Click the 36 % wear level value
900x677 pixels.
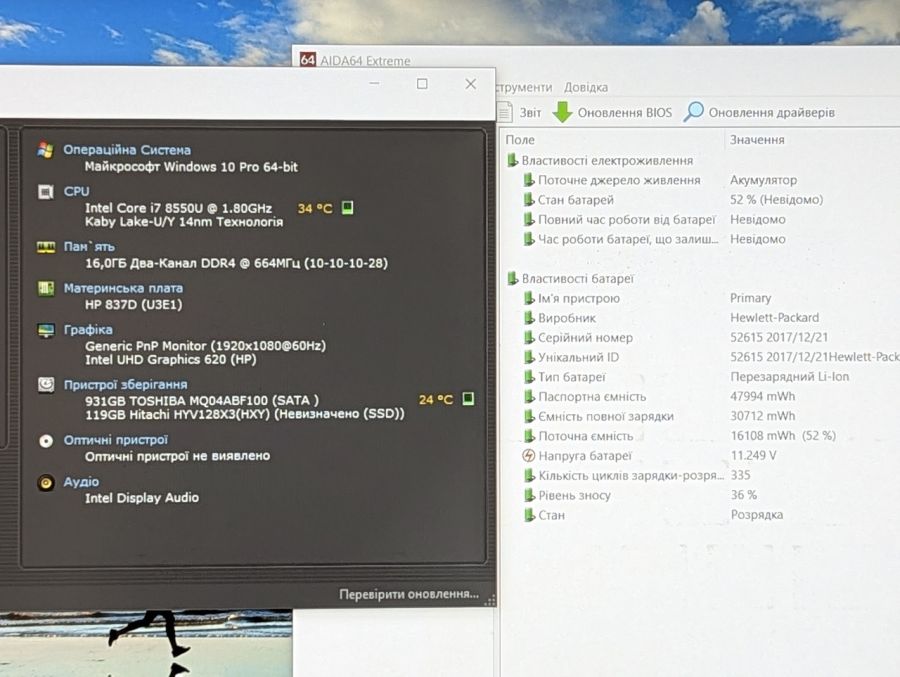743,495
